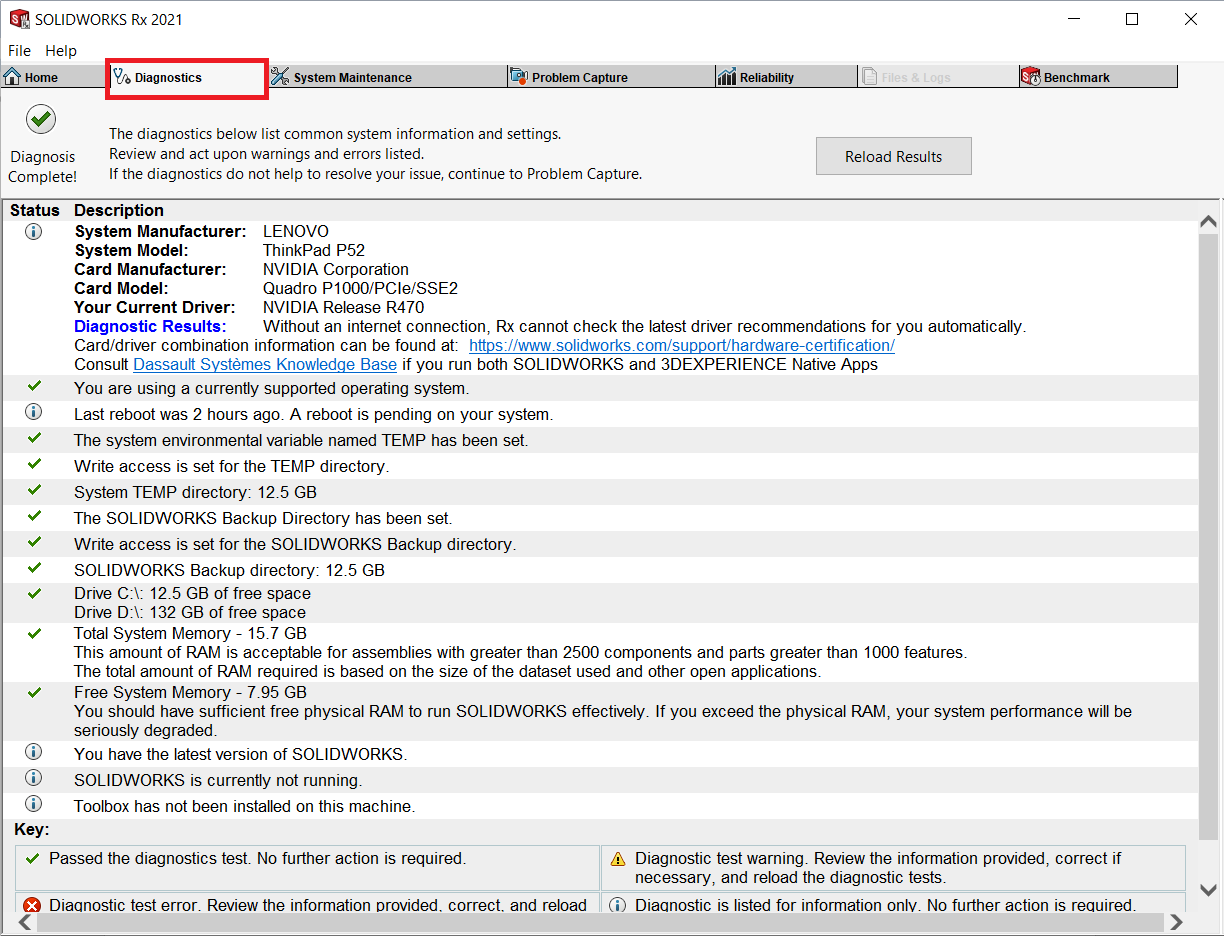Click checkmark beside SOLIDWORKS Backup directory 12.5 GB
Image resolution: width=1224 pixels, height=936 pixels.
click(x=34, y=569)
